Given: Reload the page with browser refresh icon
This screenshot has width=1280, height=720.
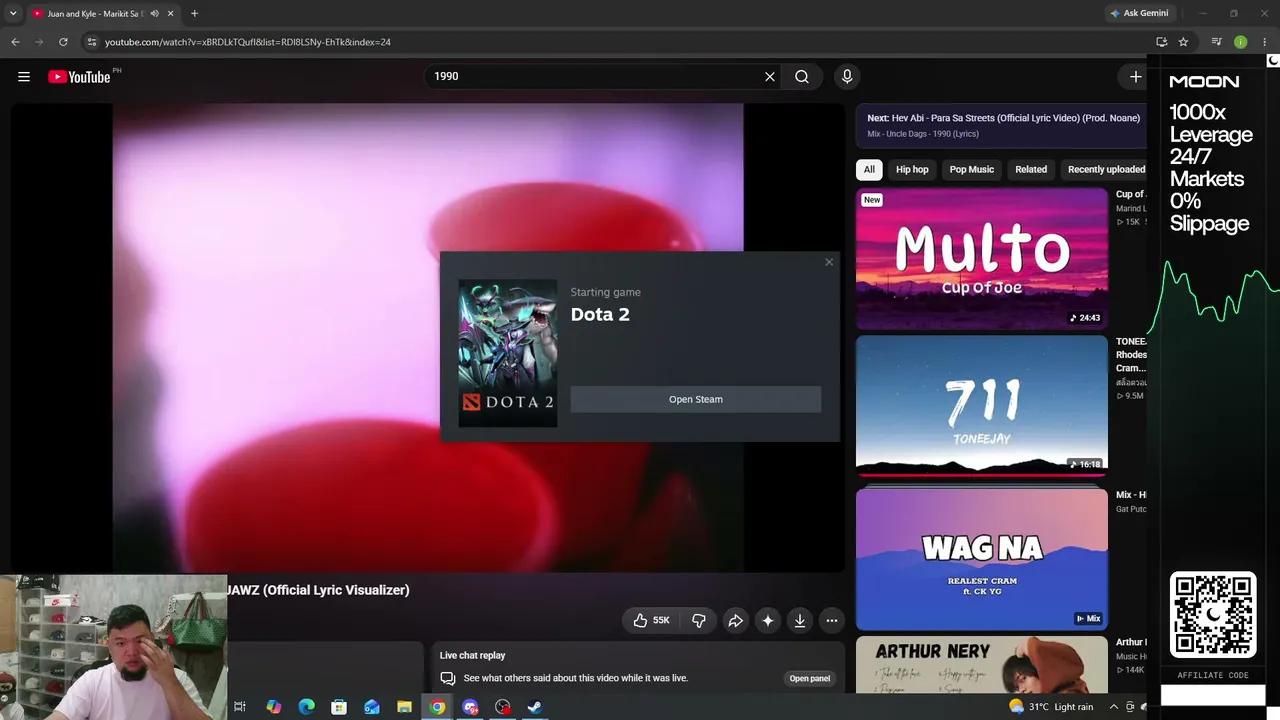Looking at the screenshot, I should click(x=63, y=42).
